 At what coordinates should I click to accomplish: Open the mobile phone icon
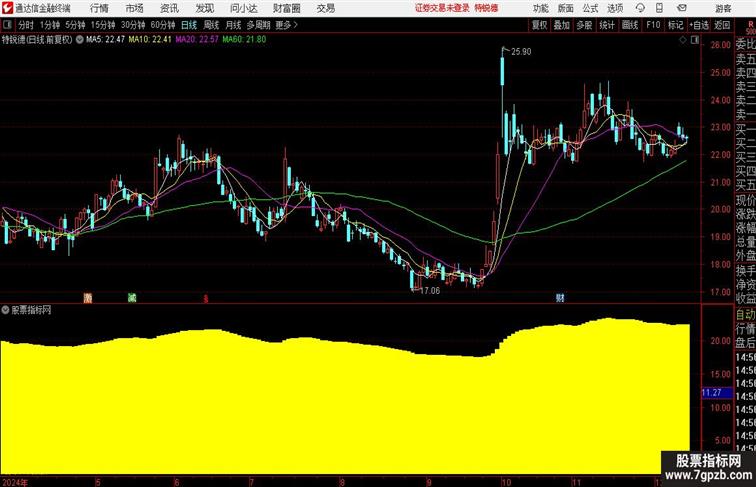click(659, 8)
